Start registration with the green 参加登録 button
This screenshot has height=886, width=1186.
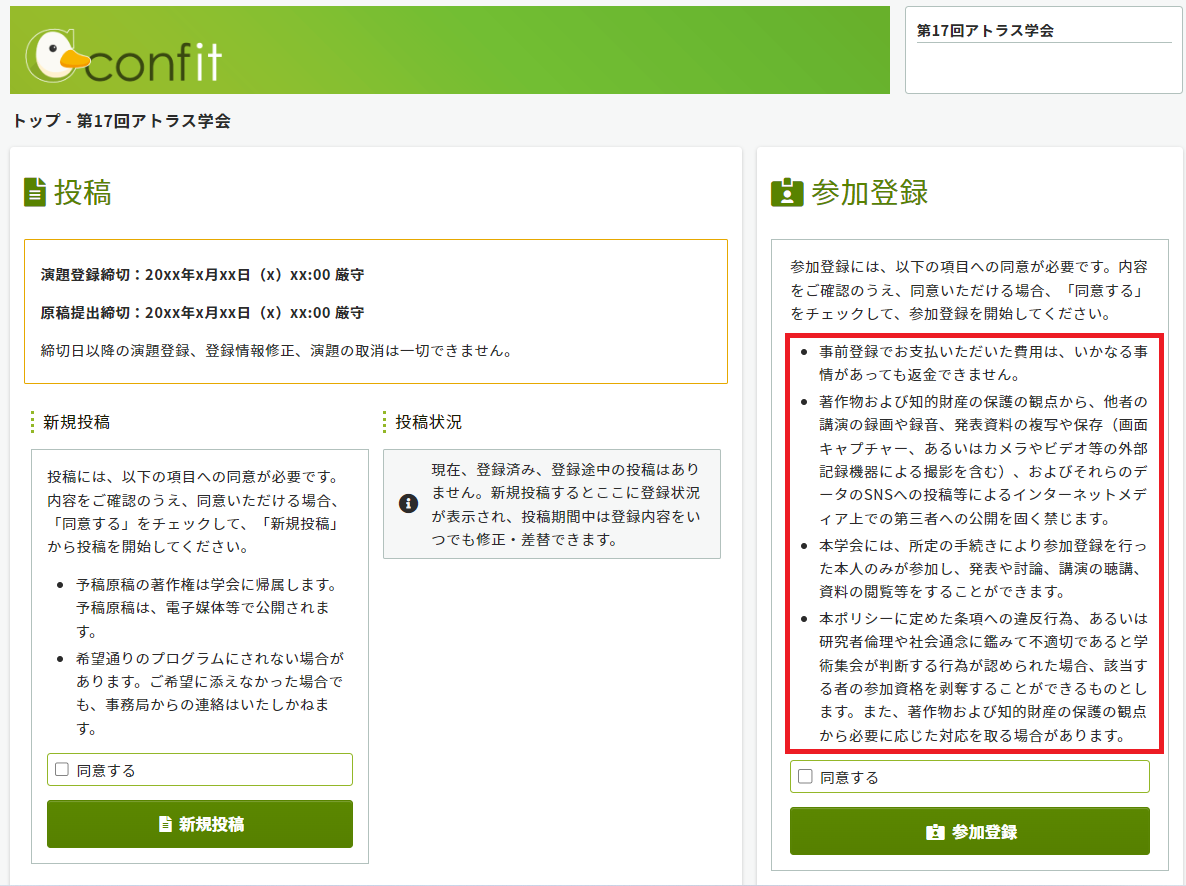[x=969, y=831]
